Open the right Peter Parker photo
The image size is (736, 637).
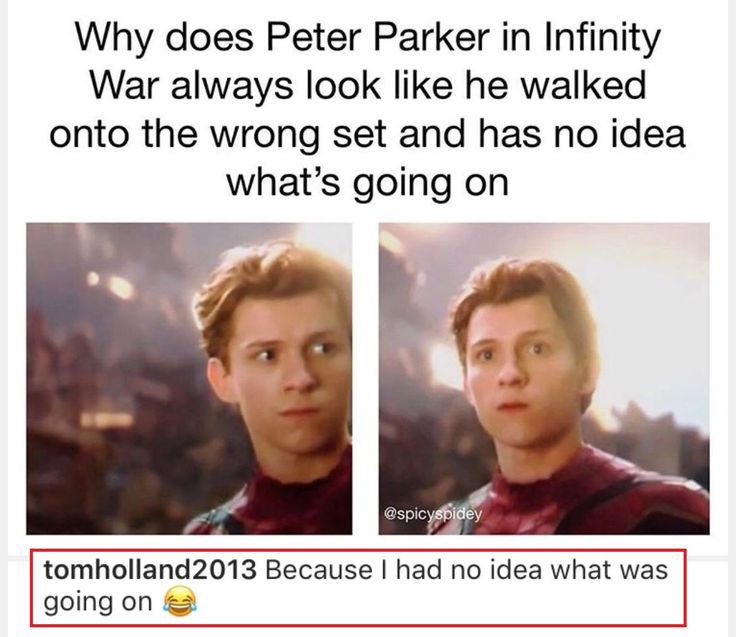(x=544, y=378)
